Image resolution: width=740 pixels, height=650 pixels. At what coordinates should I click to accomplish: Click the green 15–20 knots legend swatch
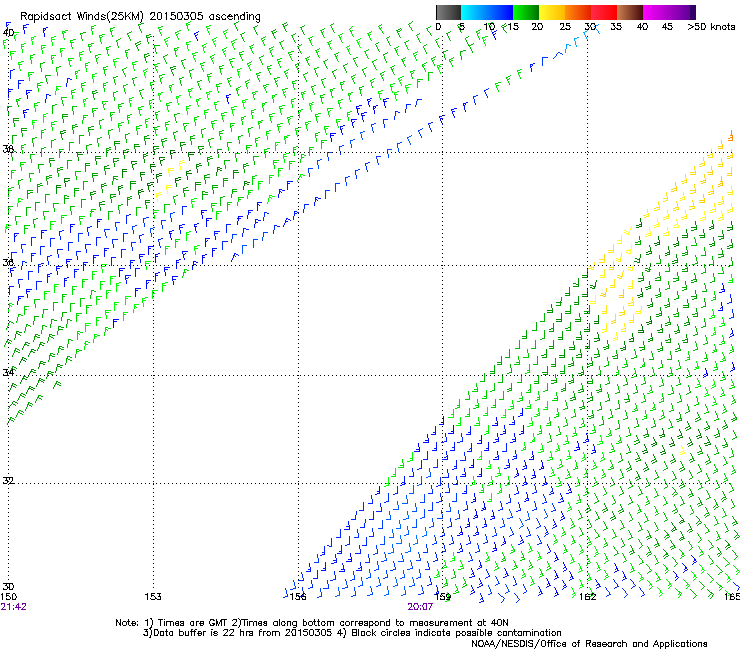point(526,12)
